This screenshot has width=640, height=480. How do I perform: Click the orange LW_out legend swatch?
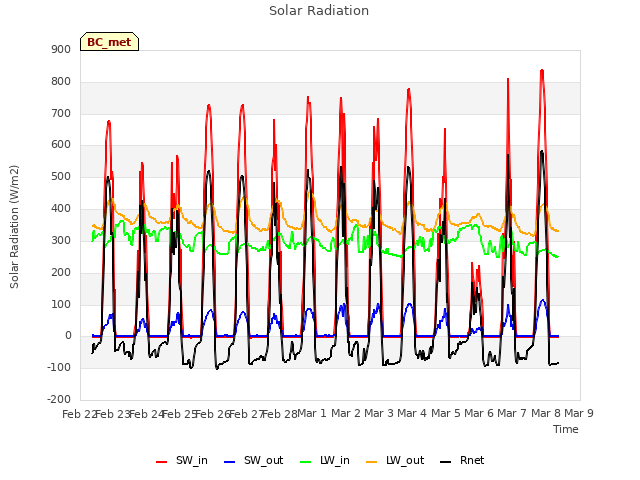371,462
